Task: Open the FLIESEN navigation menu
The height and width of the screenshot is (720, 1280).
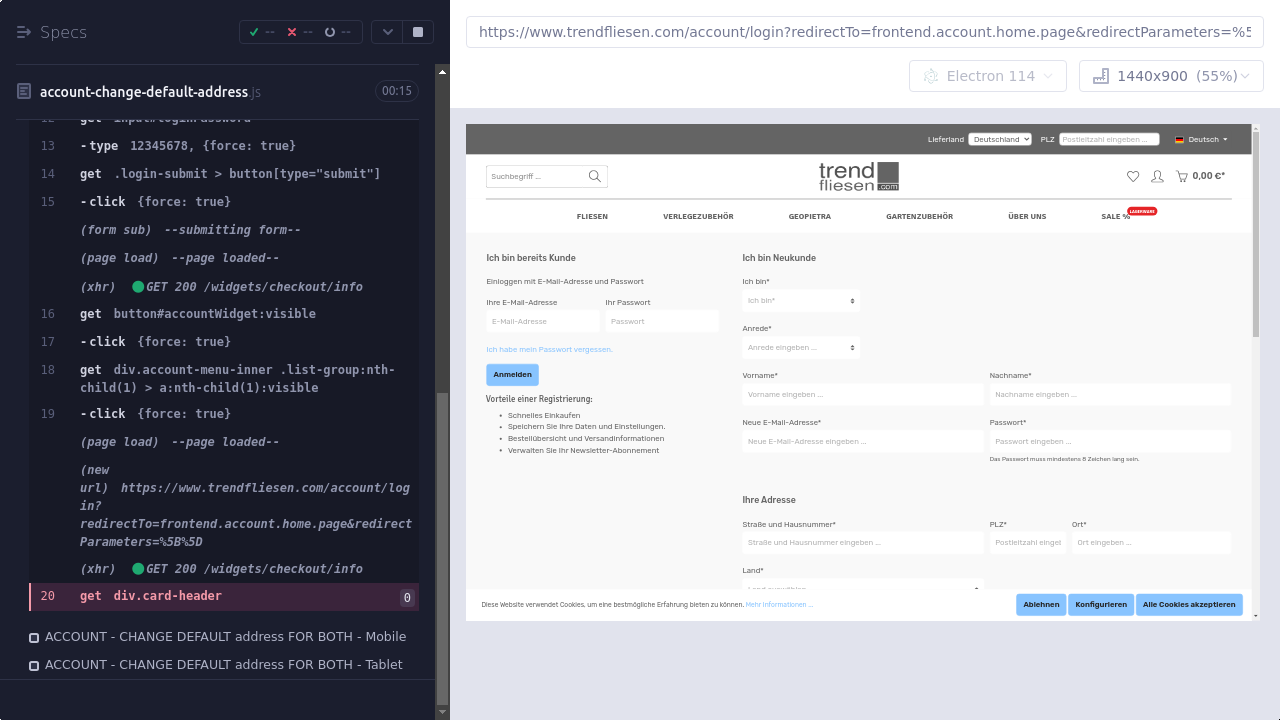Action: 592,217
